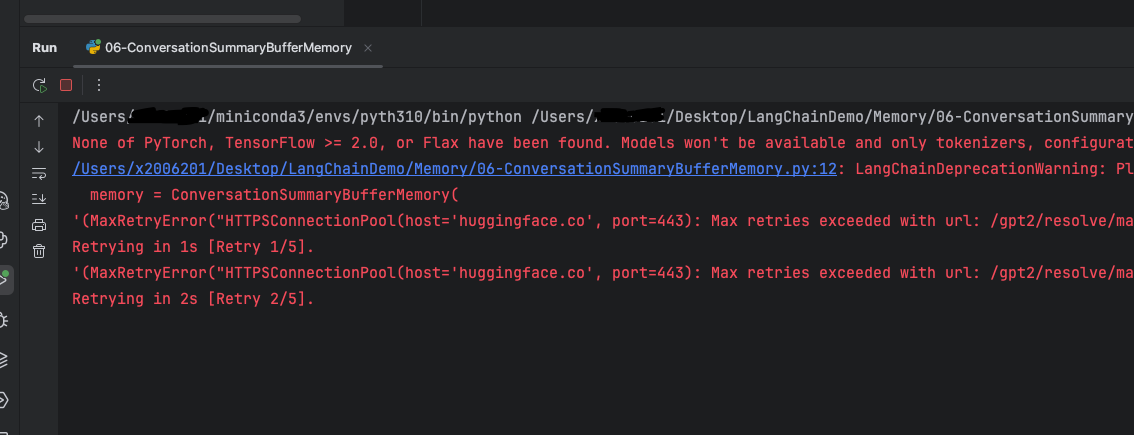The height and width of the screenshot is (435, 1134).
Task: Click the "memory = ConversationSummaryBufferMemory(" line
Action: pos(275,195)
